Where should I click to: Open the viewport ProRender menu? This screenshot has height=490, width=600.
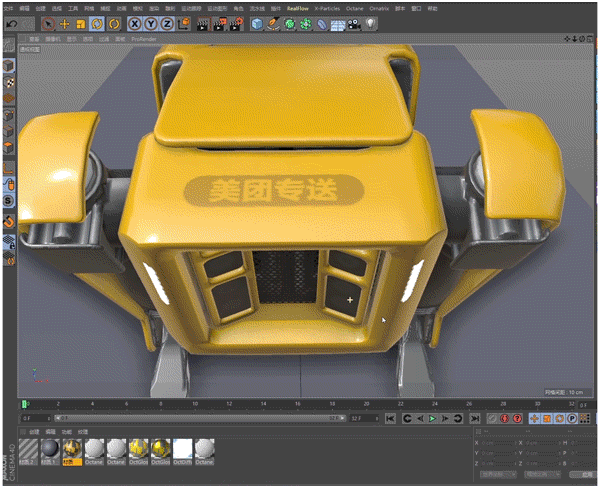click(143, 39)
